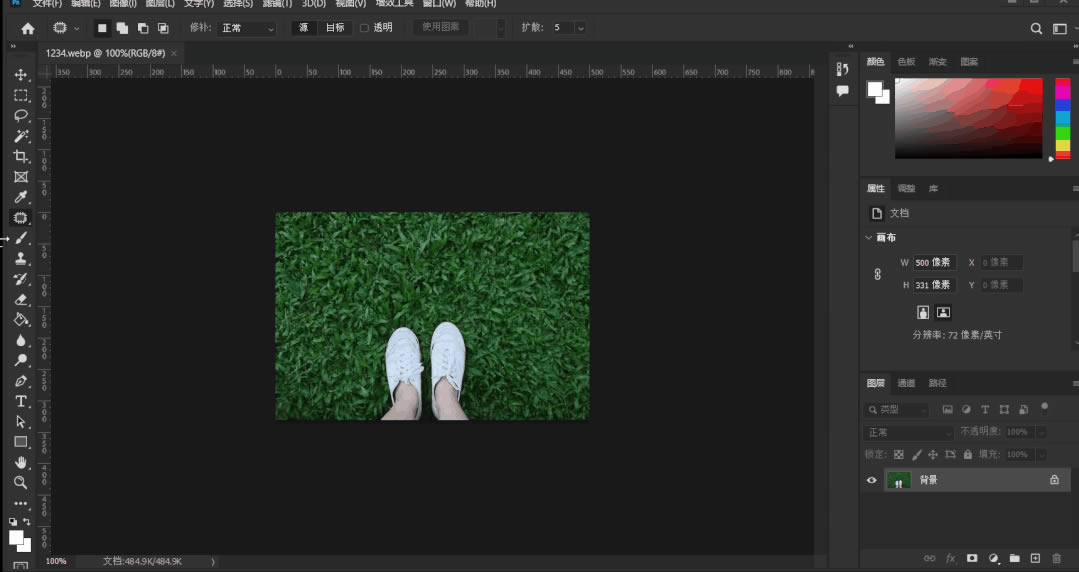Select the Lasso tool
This screenshot has height=572, width=1079.
pyautogui.click(x=21, y=116)
